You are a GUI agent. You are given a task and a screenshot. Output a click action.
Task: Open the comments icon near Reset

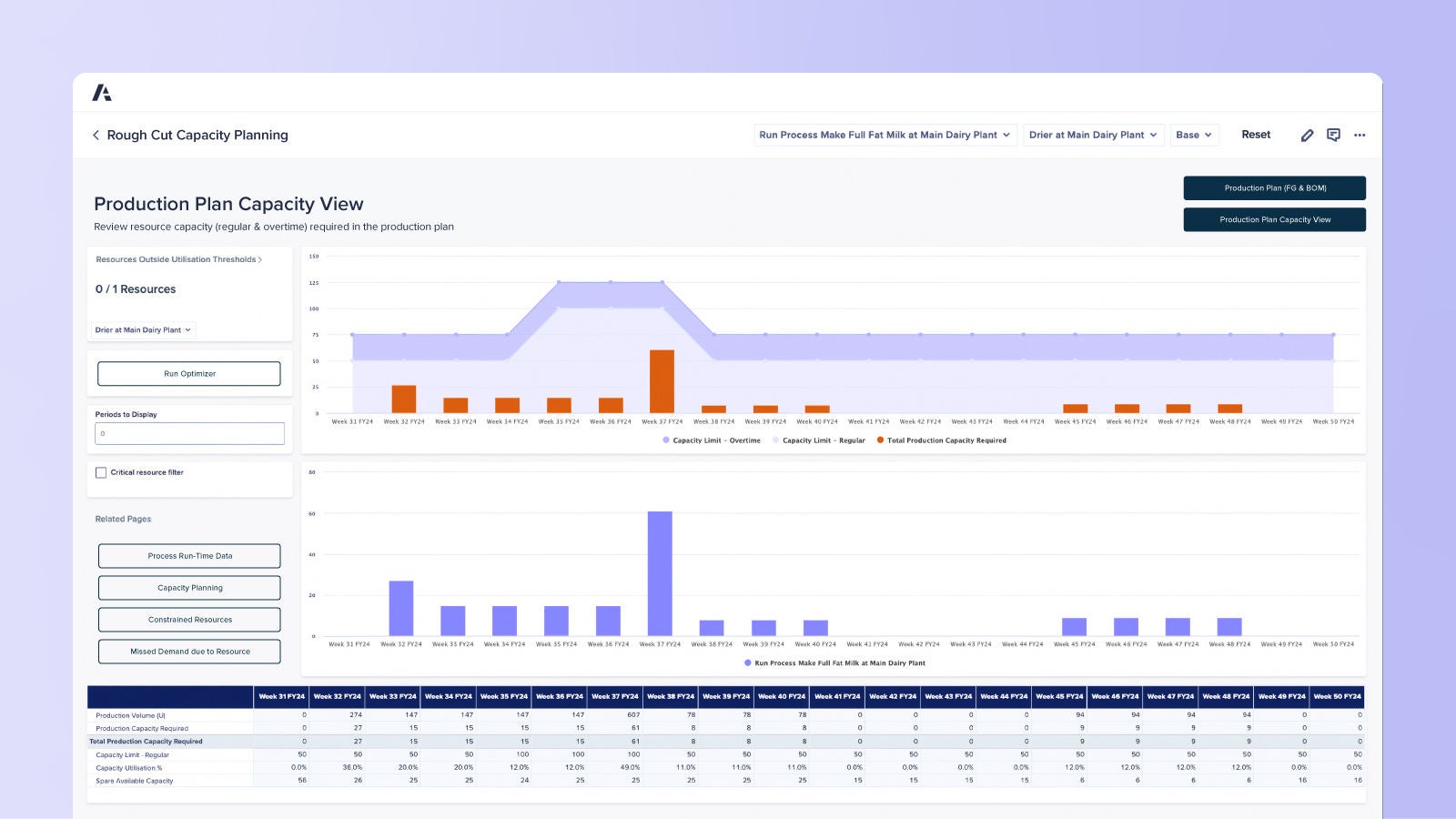(x=1334, y=135)
